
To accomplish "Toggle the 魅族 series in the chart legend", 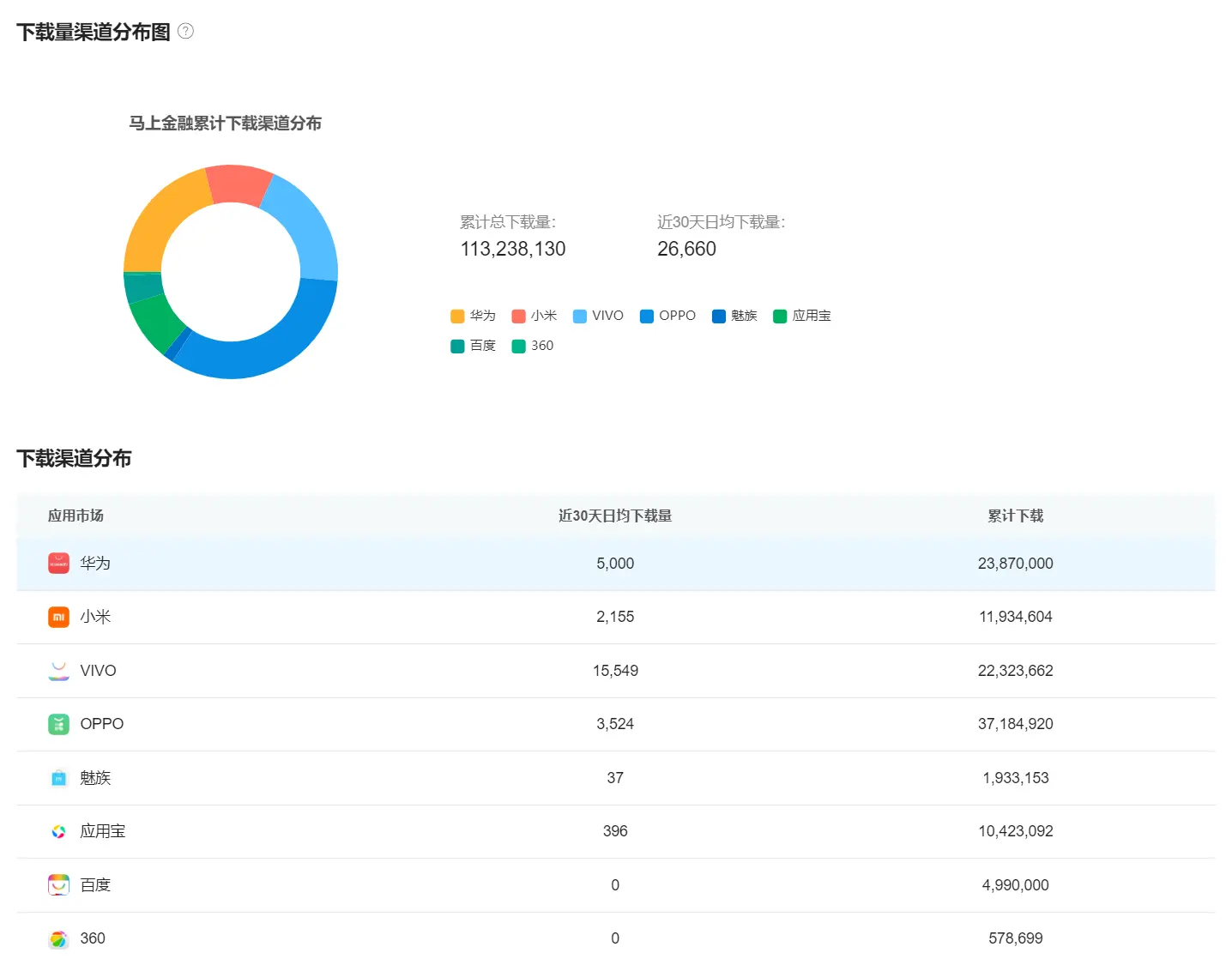I will pyautogui.click(x=735, y=316).
